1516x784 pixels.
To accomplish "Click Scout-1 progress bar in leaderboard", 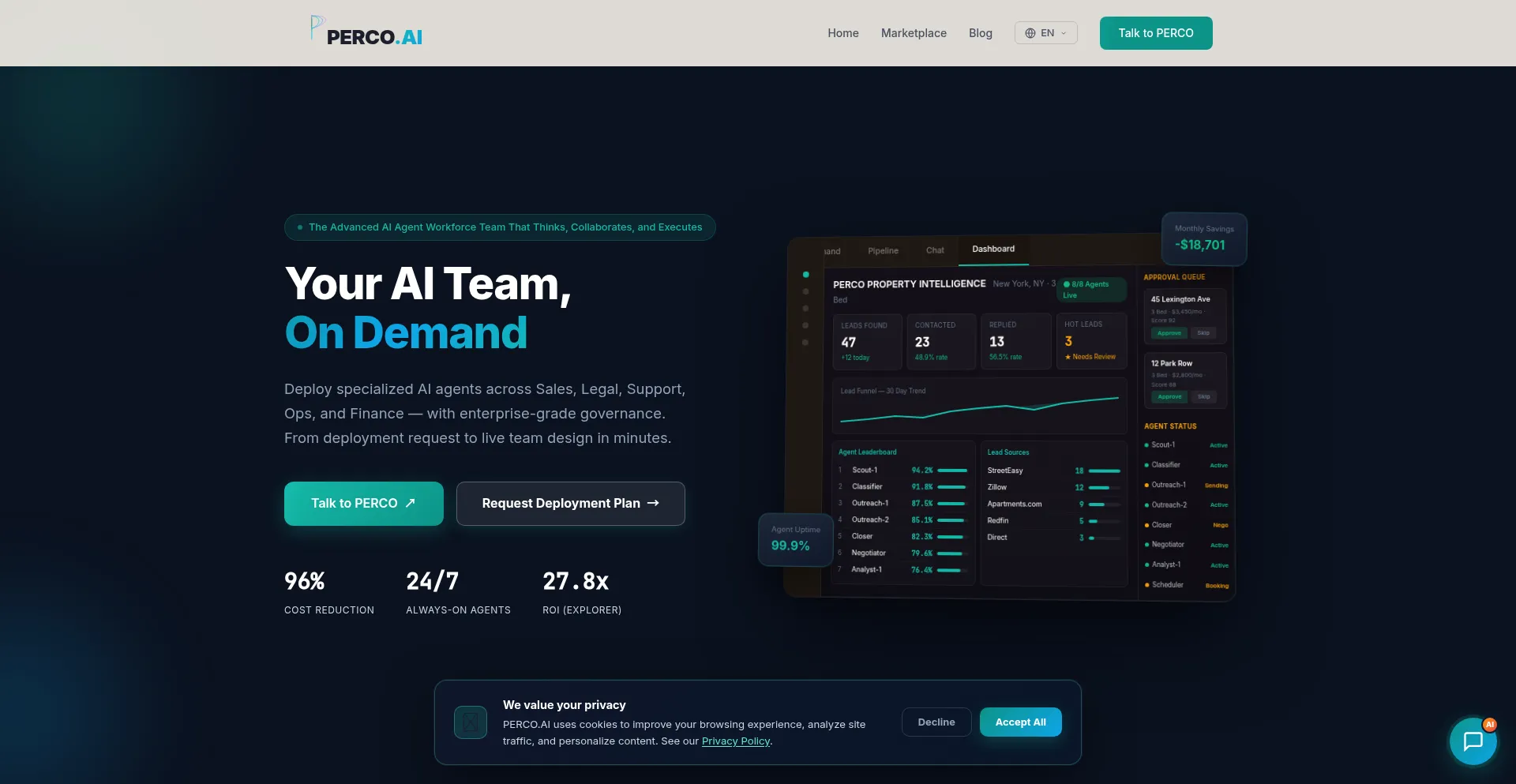I will [x=952, y=471].
